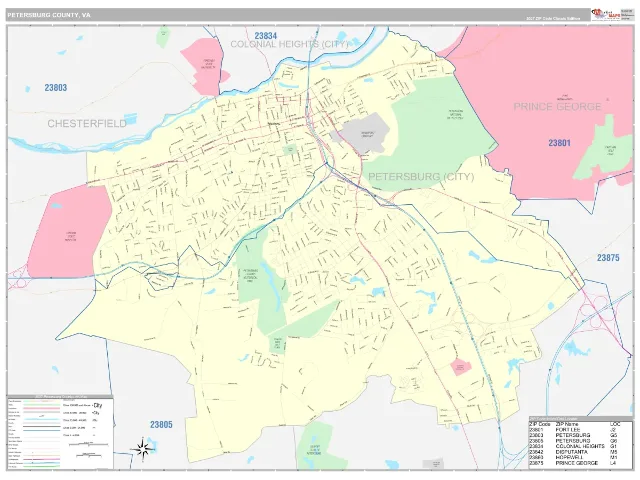Click the PETERSBURG (CITY) map label
640x480 pixels.
[421, 177]
